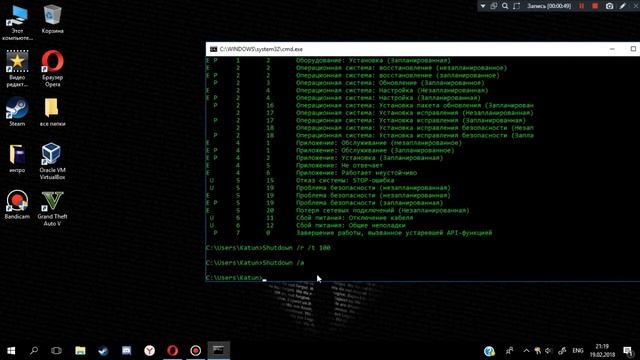
Task: Select the Opera browser desktop shortcut
Action: [52, 68]
